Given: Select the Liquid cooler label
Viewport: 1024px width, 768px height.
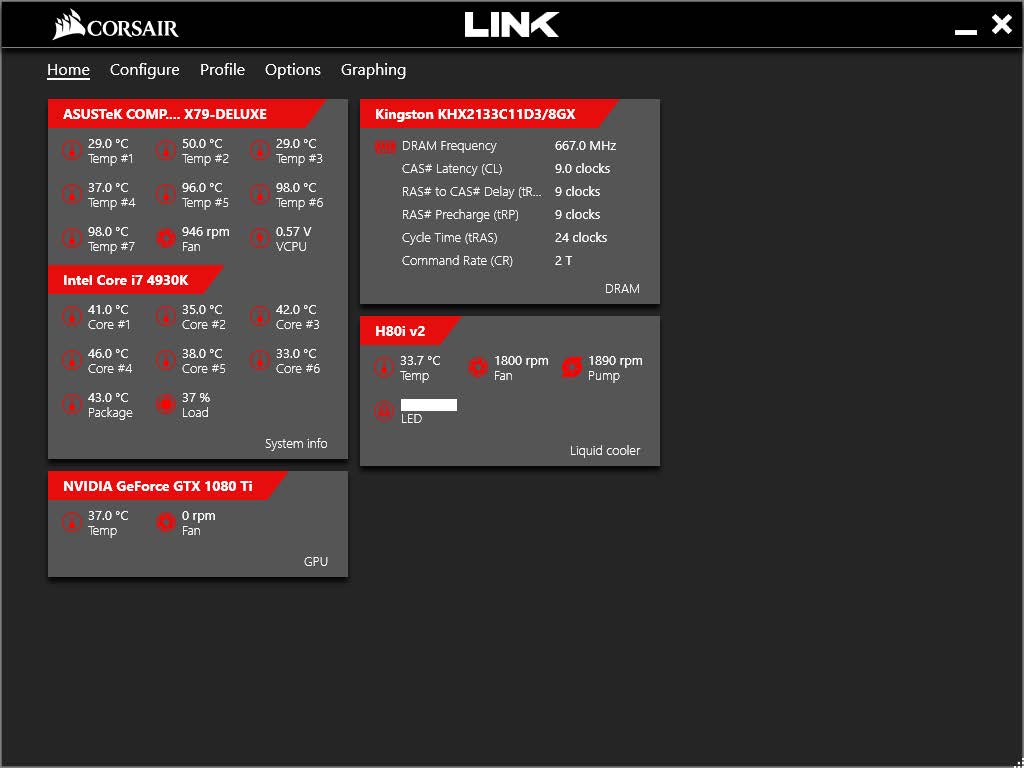Looking at the screenshot, I should 605,451.
